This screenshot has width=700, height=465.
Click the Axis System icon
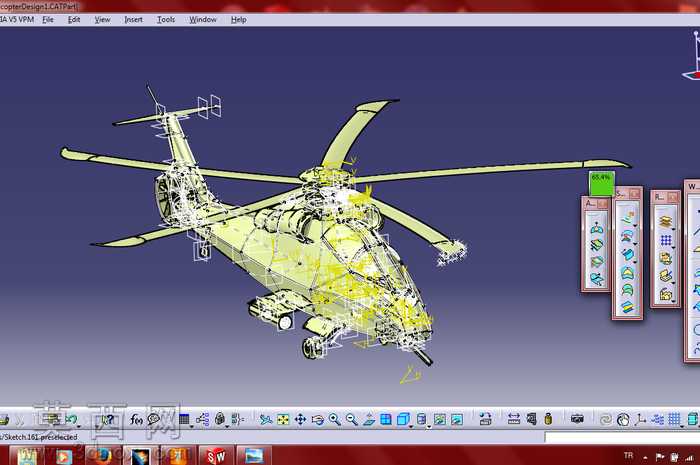[x=641, y=419]
